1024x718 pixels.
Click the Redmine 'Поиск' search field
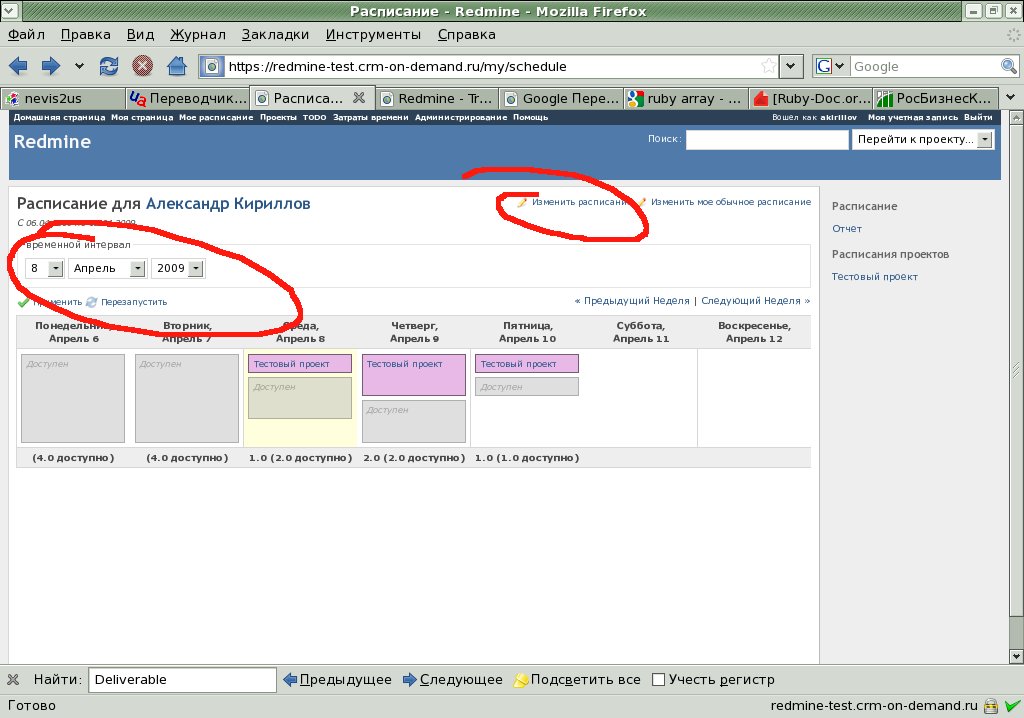coord(766,140)
